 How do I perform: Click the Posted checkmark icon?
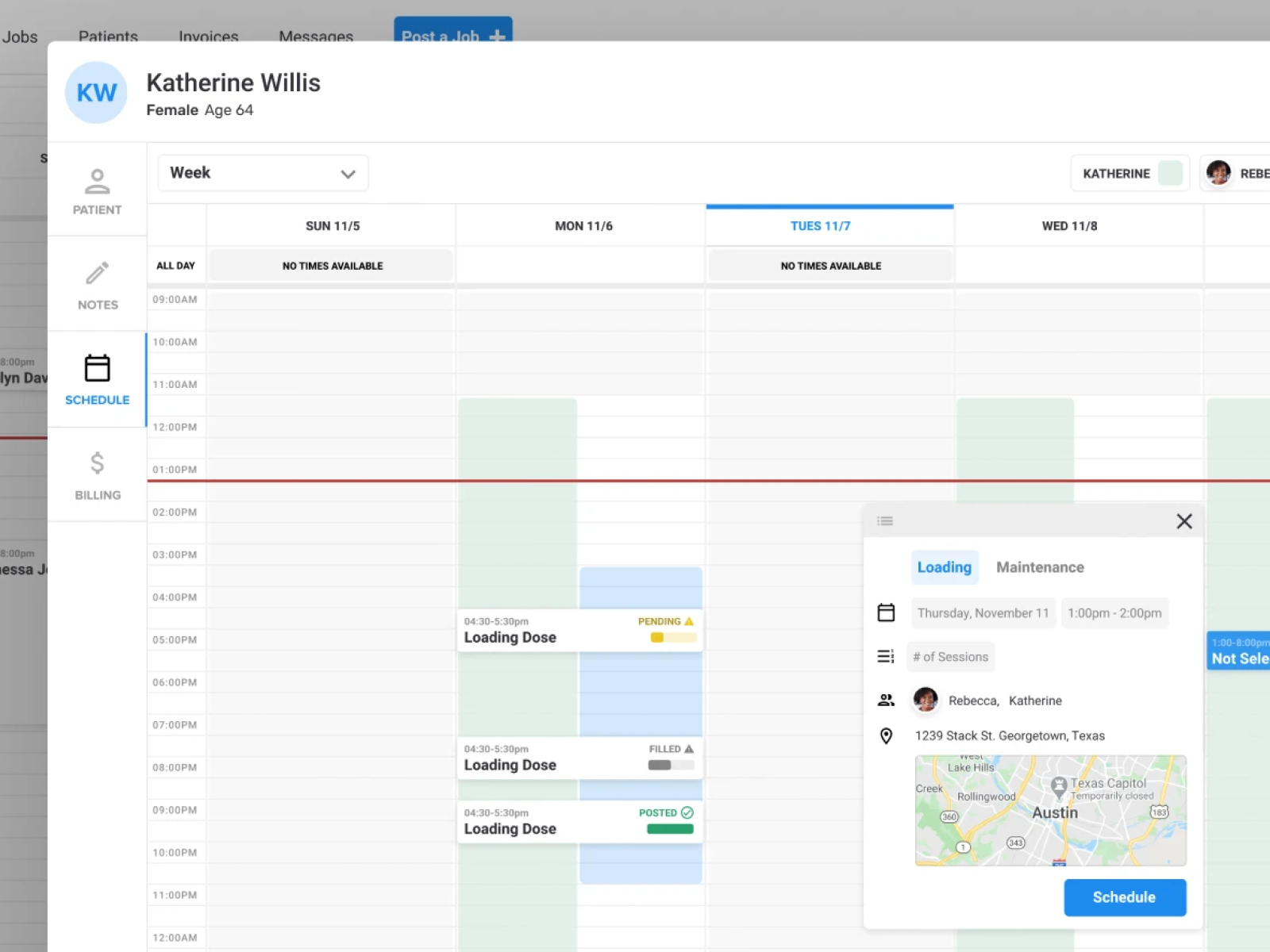point(687,812)
